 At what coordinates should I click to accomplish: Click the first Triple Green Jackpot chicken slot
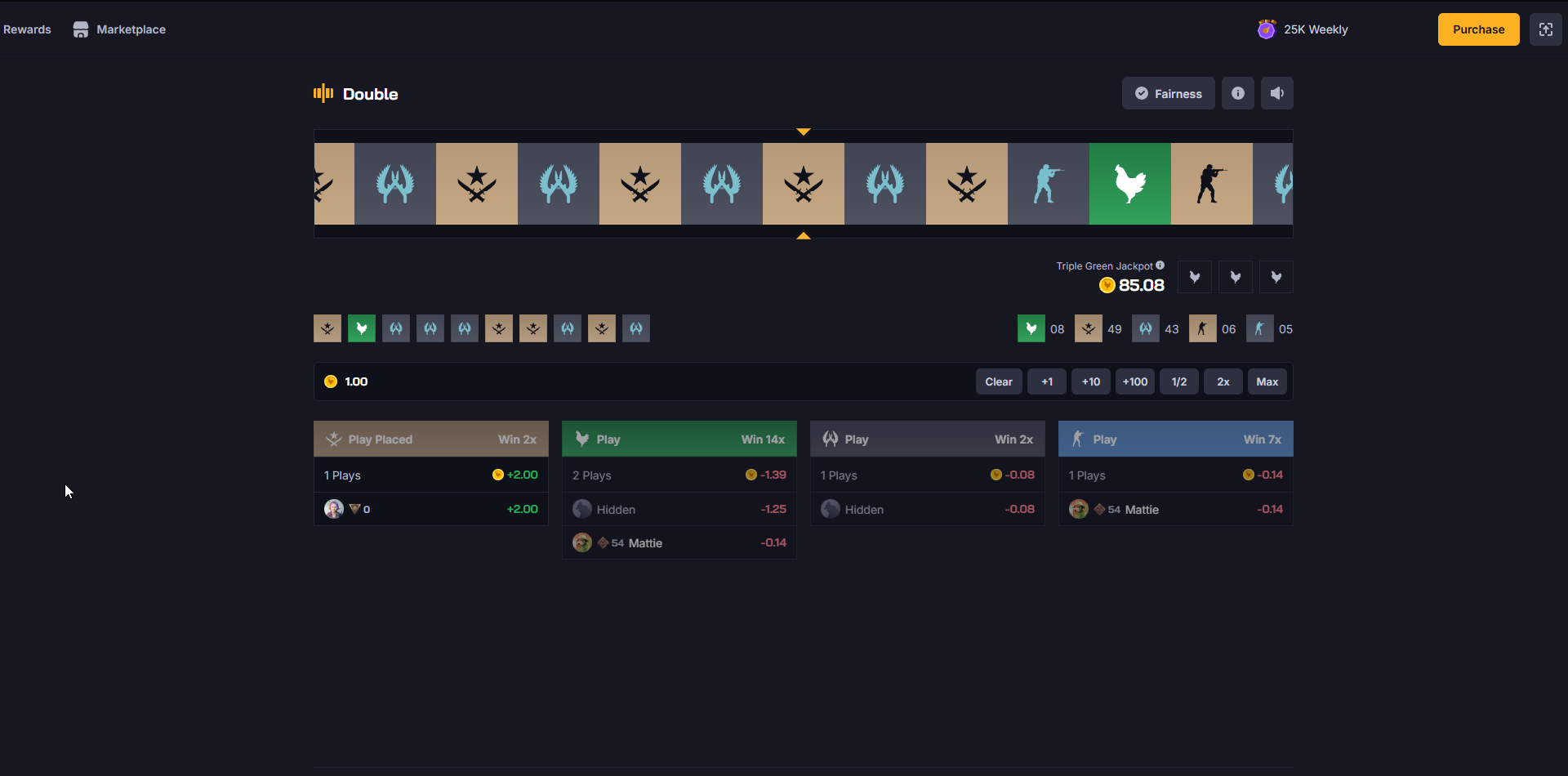(1195, 277)
